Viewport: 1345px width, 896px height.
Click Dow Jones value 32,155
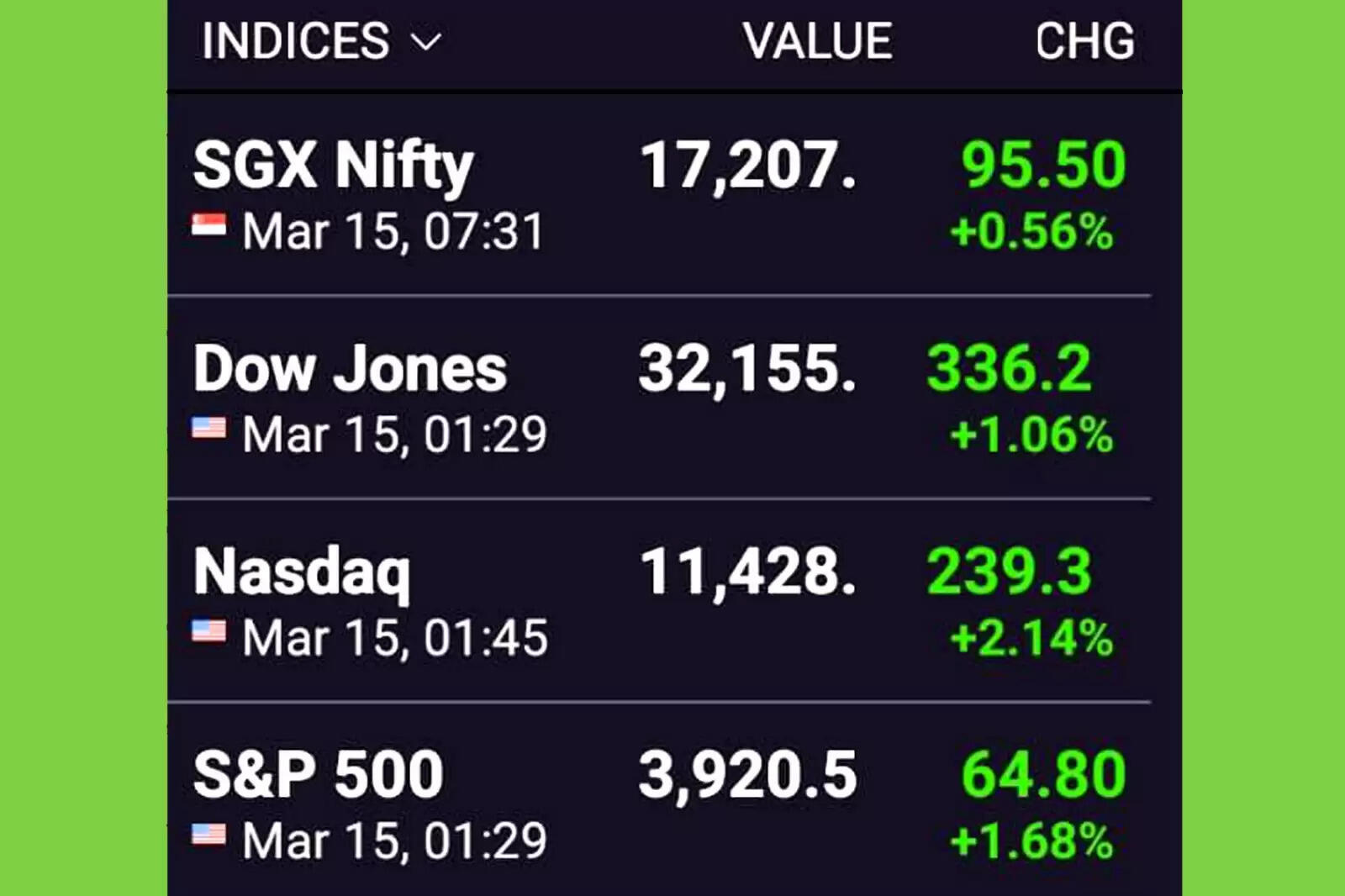pyautogui.click(x=747, y=368)
